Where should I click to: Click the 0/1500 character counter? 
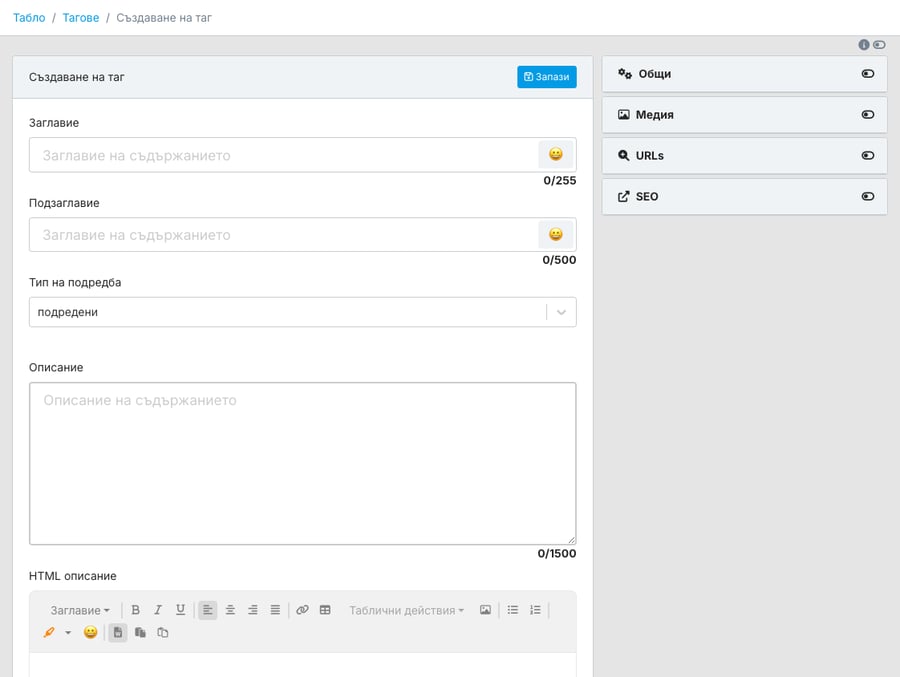tap(557, 553)
